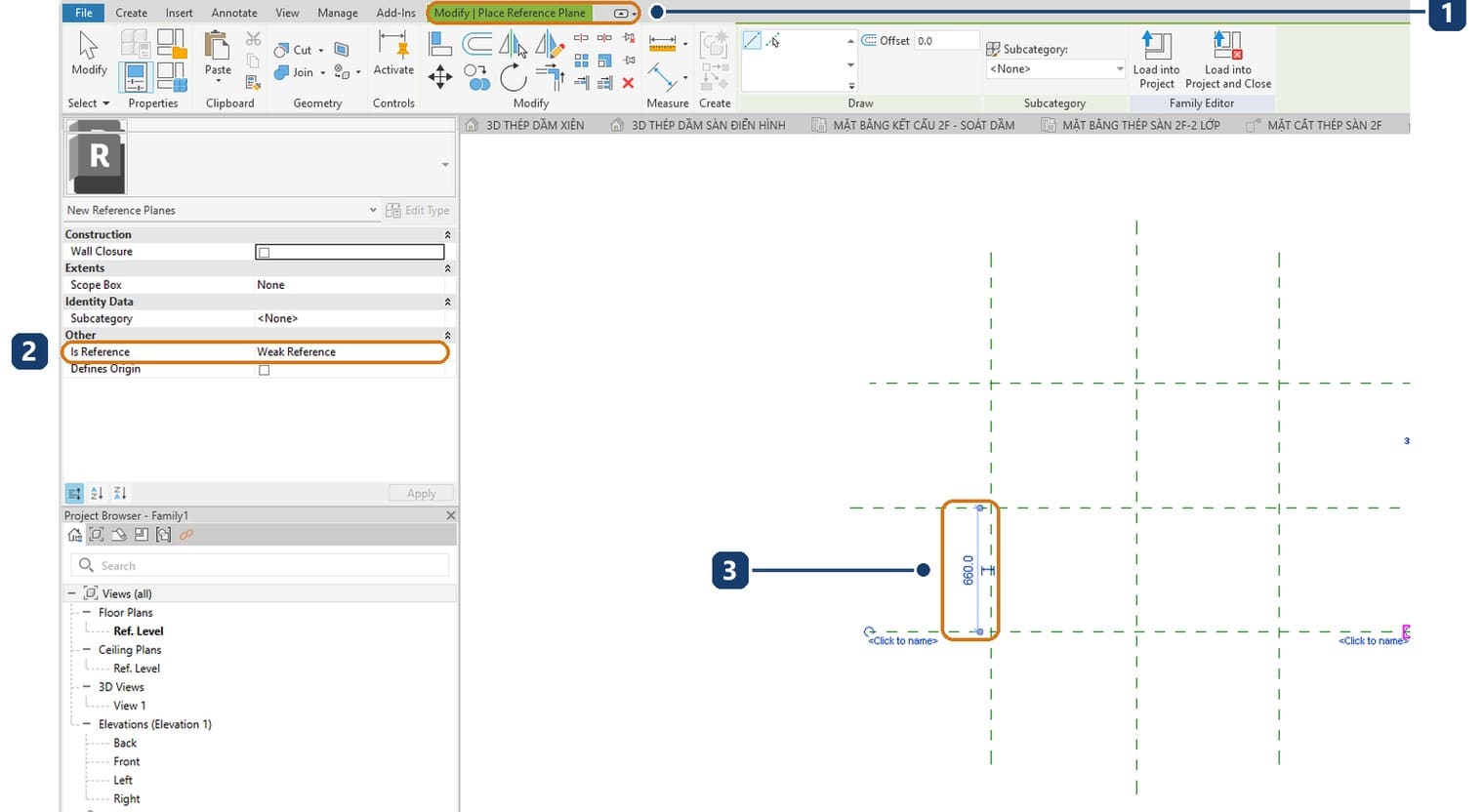Open the type selector dropdown arrow
Screen dimensions: 1484x812
click(x=445, y=165)
